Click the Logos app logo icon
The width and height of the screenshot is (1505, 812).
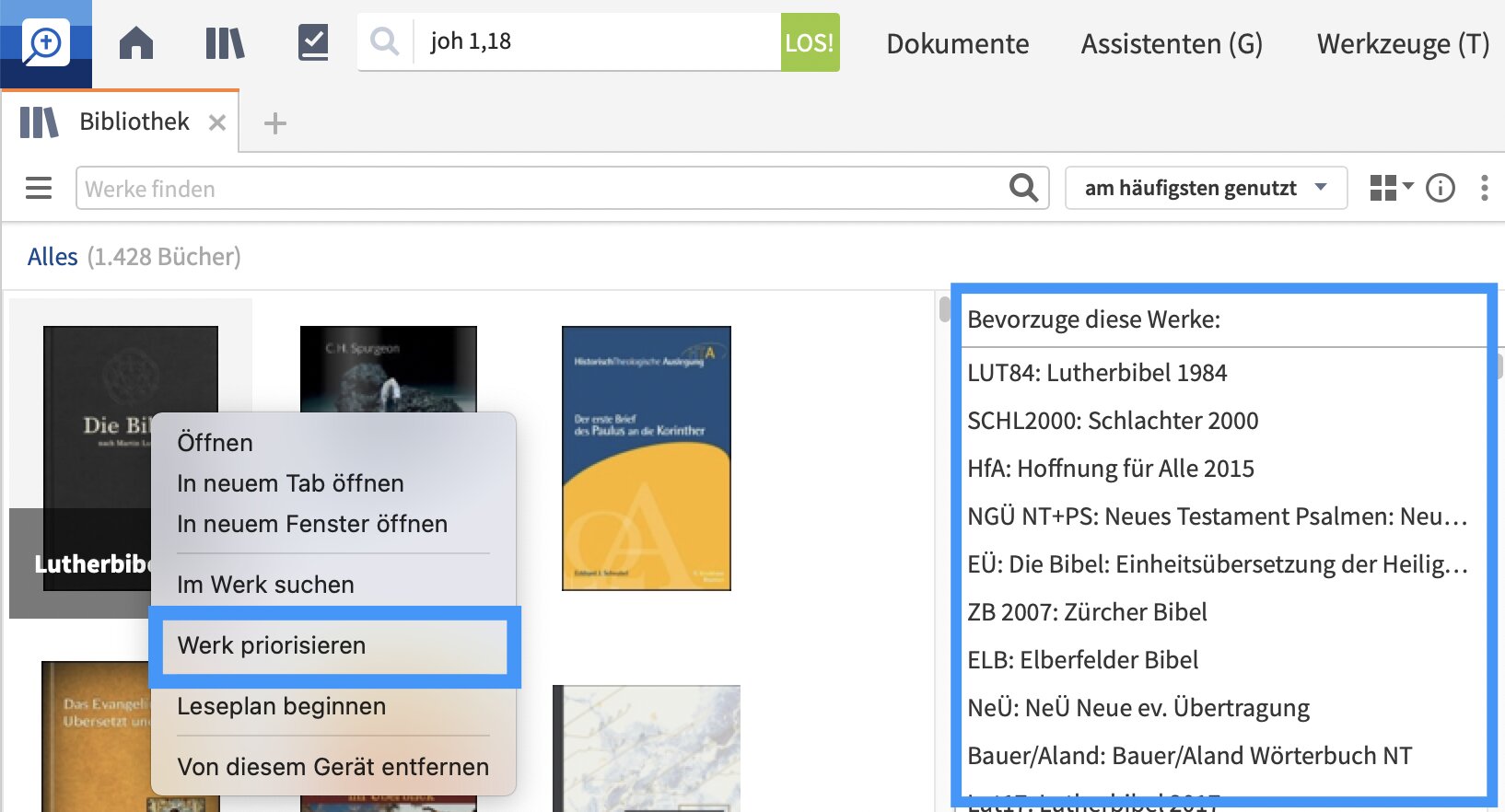45,43
